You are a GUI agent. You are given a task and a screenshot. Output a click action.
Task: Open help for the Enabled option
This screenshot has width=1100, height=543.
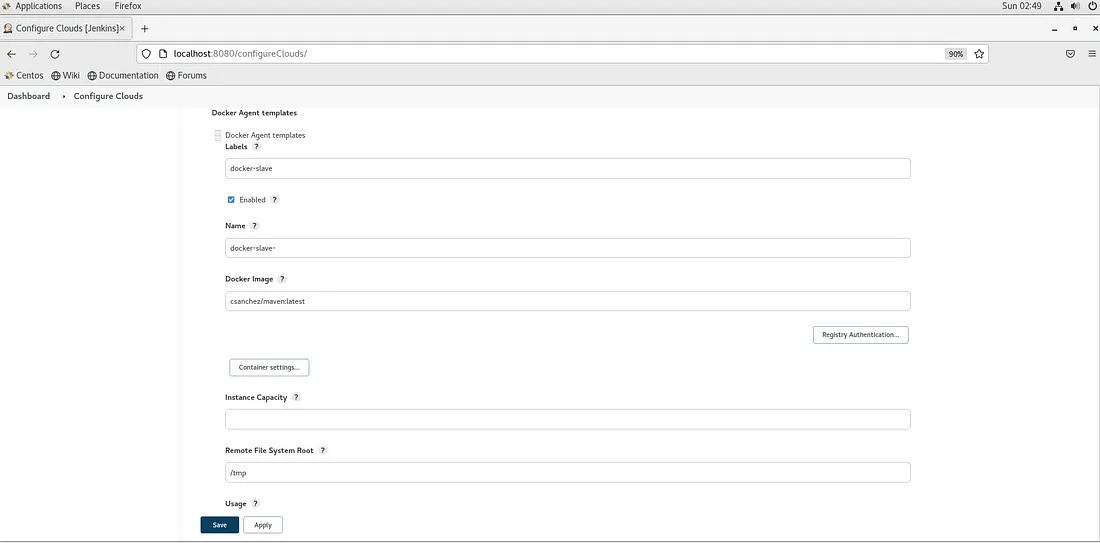point(275,200)
